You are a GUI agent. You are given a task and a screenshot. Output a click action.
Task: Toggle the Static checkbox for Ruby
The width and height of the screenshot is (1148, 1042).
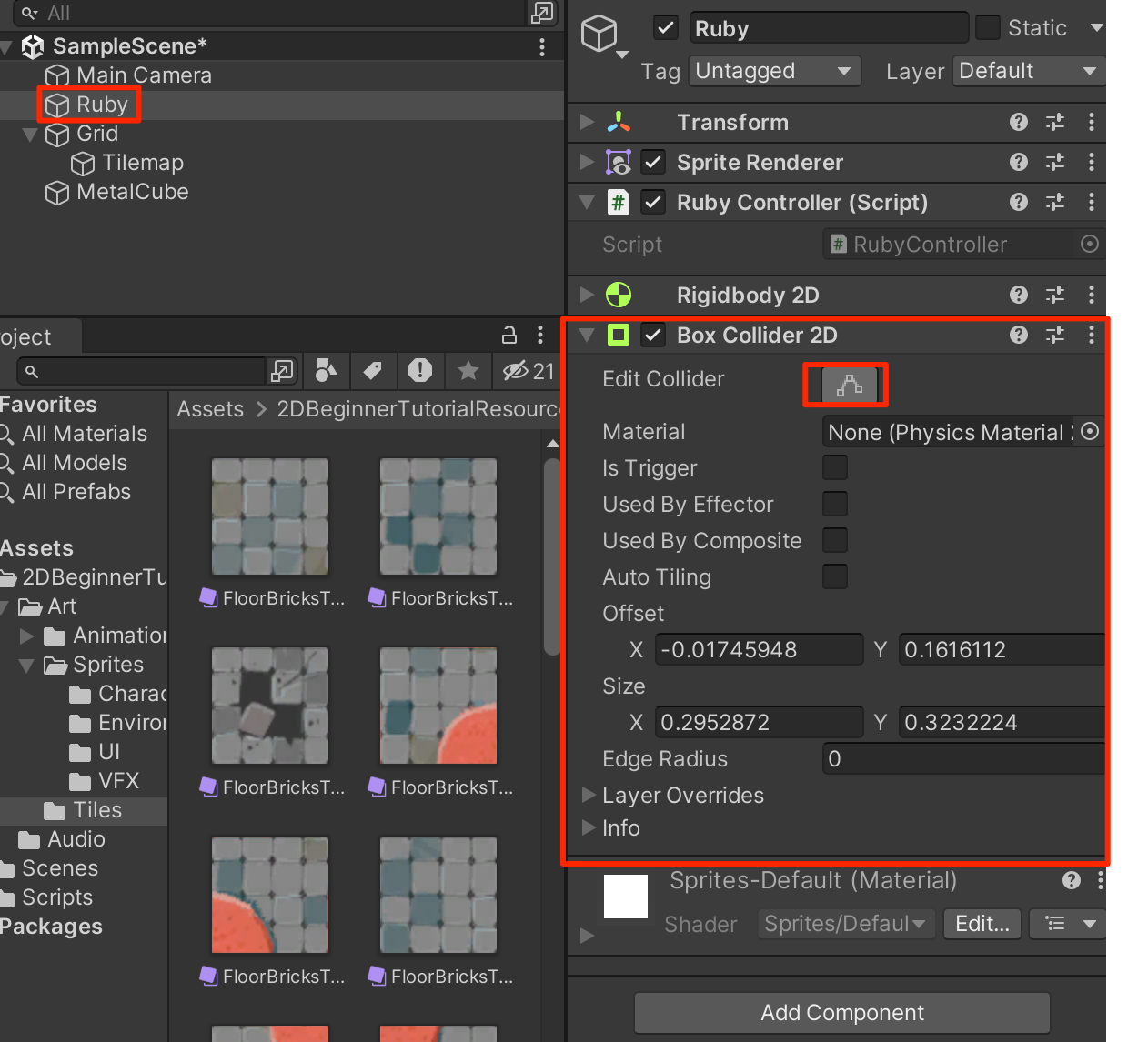point(987,28)
